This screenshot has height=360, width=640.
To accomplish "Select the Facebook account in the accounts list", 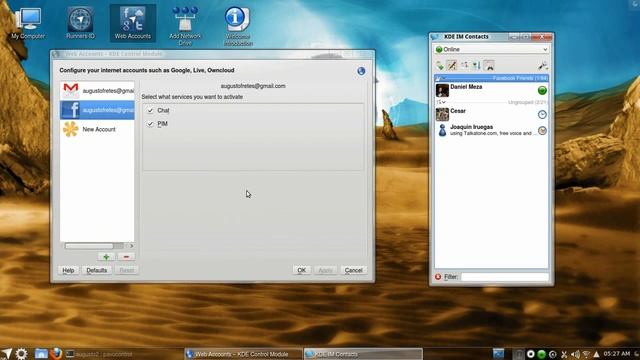I will pos(97,110).
